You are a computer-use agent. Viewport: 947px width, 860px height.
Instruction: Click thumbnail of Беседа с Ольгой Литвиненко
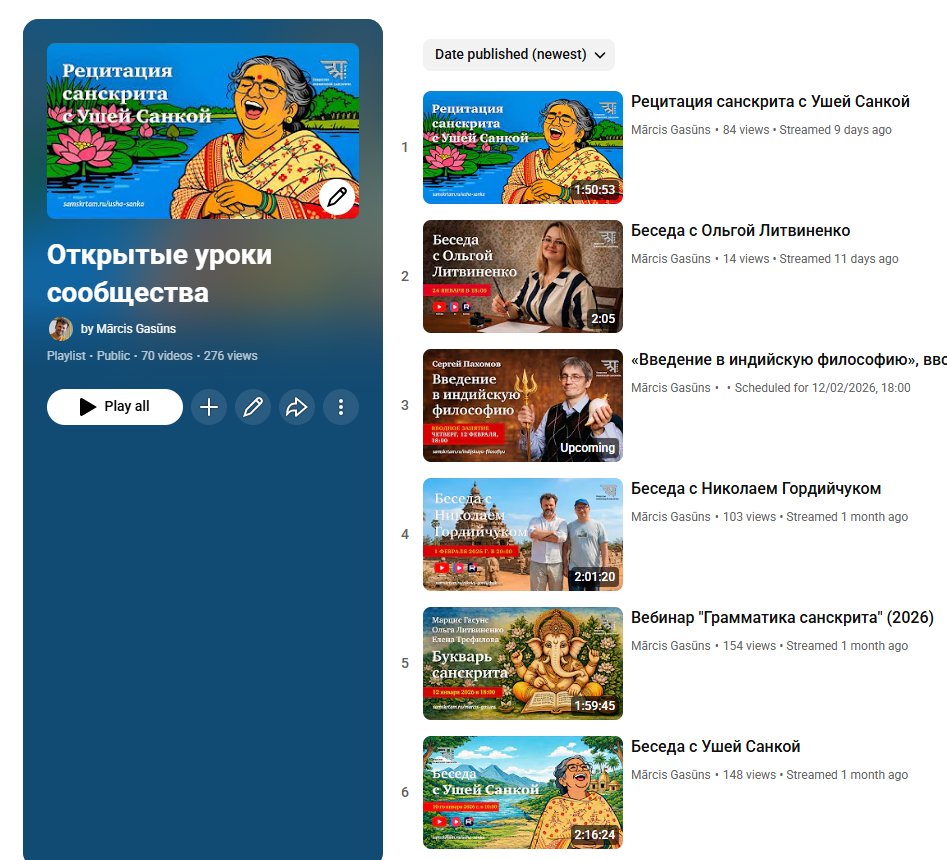(x=522, y=276)
